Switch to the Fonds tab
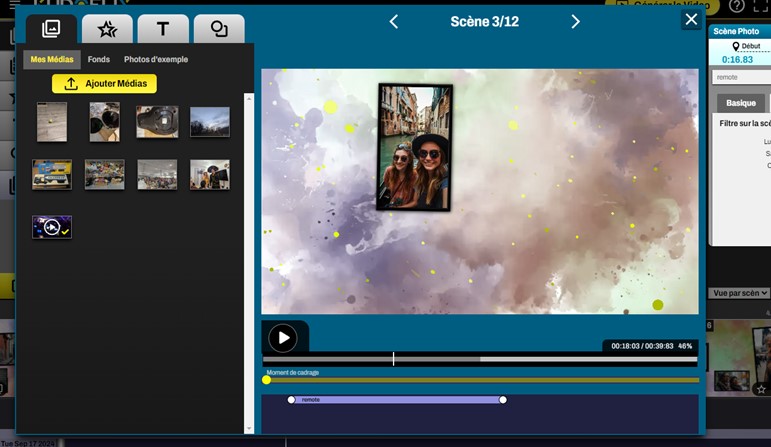 pos(99,59)
